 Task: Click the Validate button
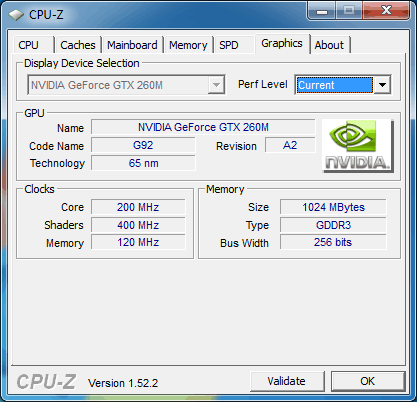point(287,381)
